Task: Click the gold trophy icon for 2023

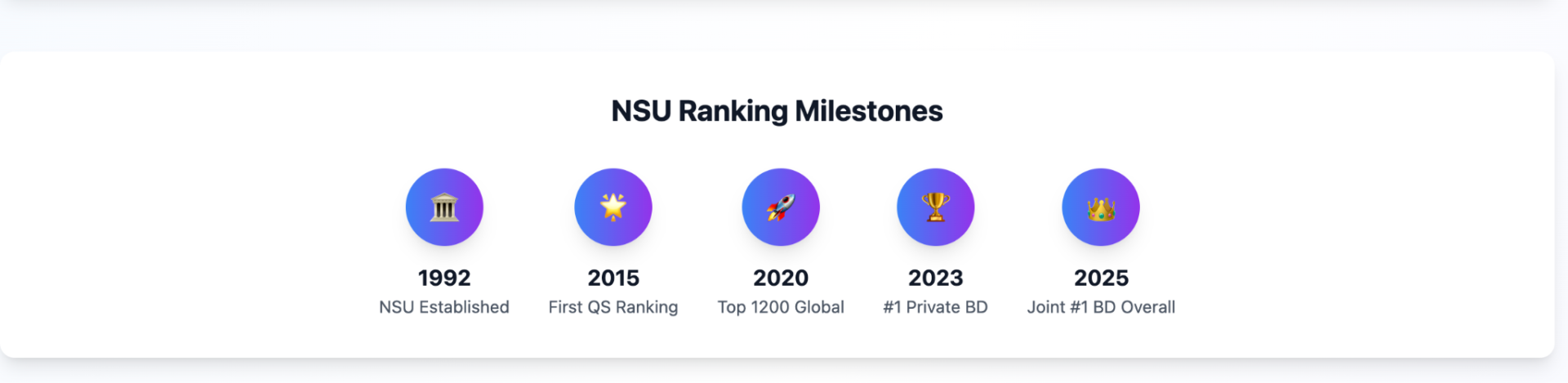Action: (x=936, y=207)
